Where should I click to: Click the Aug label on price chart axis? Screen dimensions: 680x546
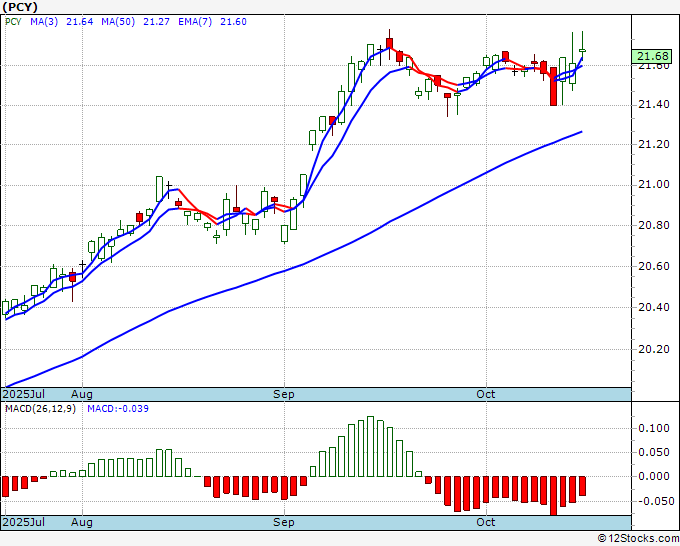coord(82,394)
